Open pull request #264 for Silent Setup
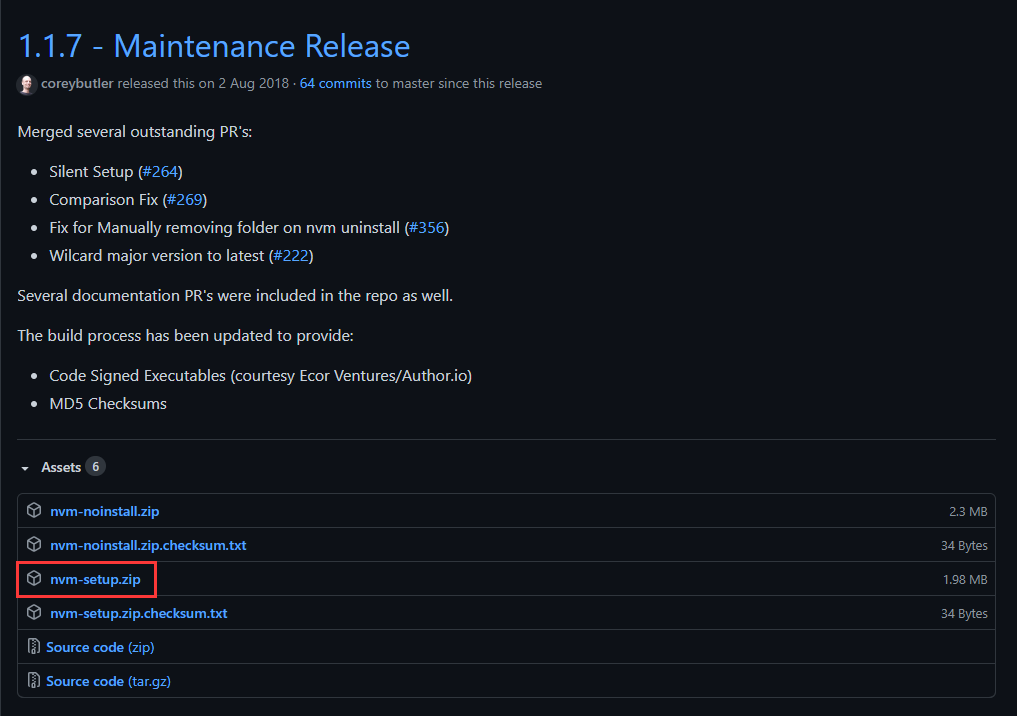This screenshot has width=1017, height=716. (x=160, y=171)
